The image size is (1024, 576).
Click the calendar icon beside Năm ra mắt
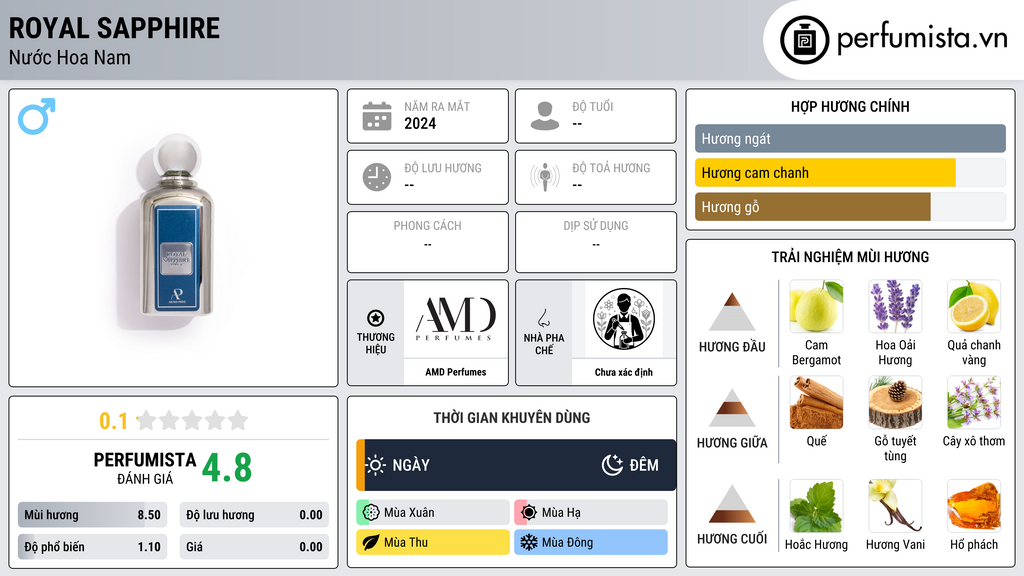[x=377, y=116]
